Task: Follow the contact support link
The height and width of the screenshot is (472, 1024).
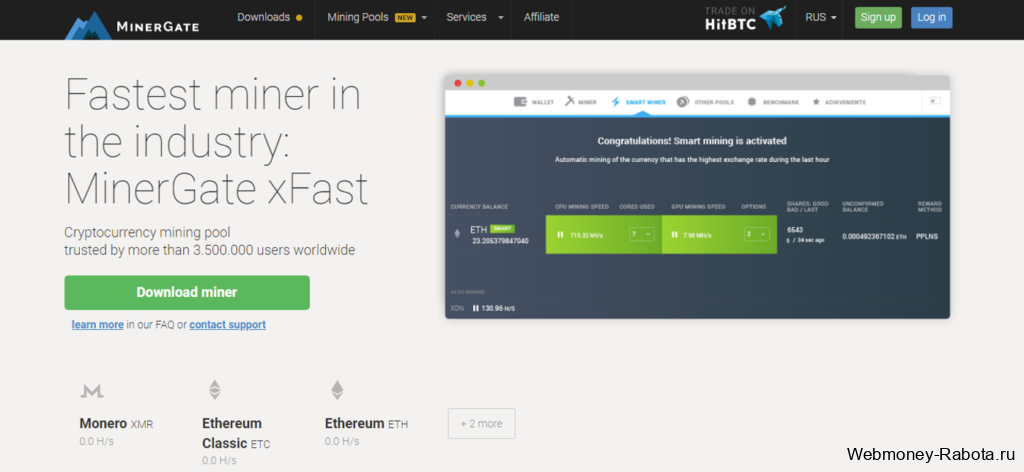Action: [x=227, y=324]
